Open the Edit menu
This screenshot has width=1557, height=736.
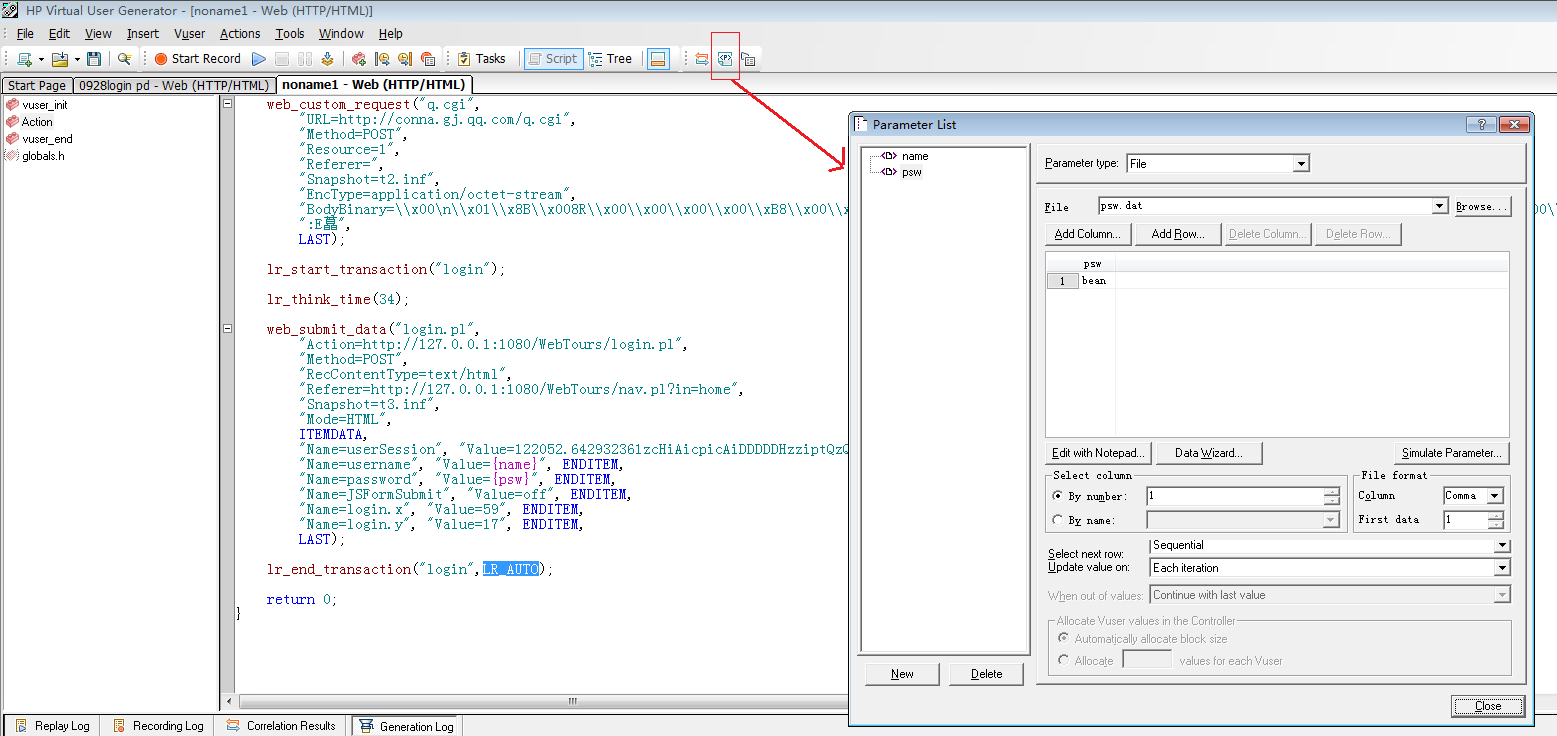pyautogui.click(x=59, y=34)
